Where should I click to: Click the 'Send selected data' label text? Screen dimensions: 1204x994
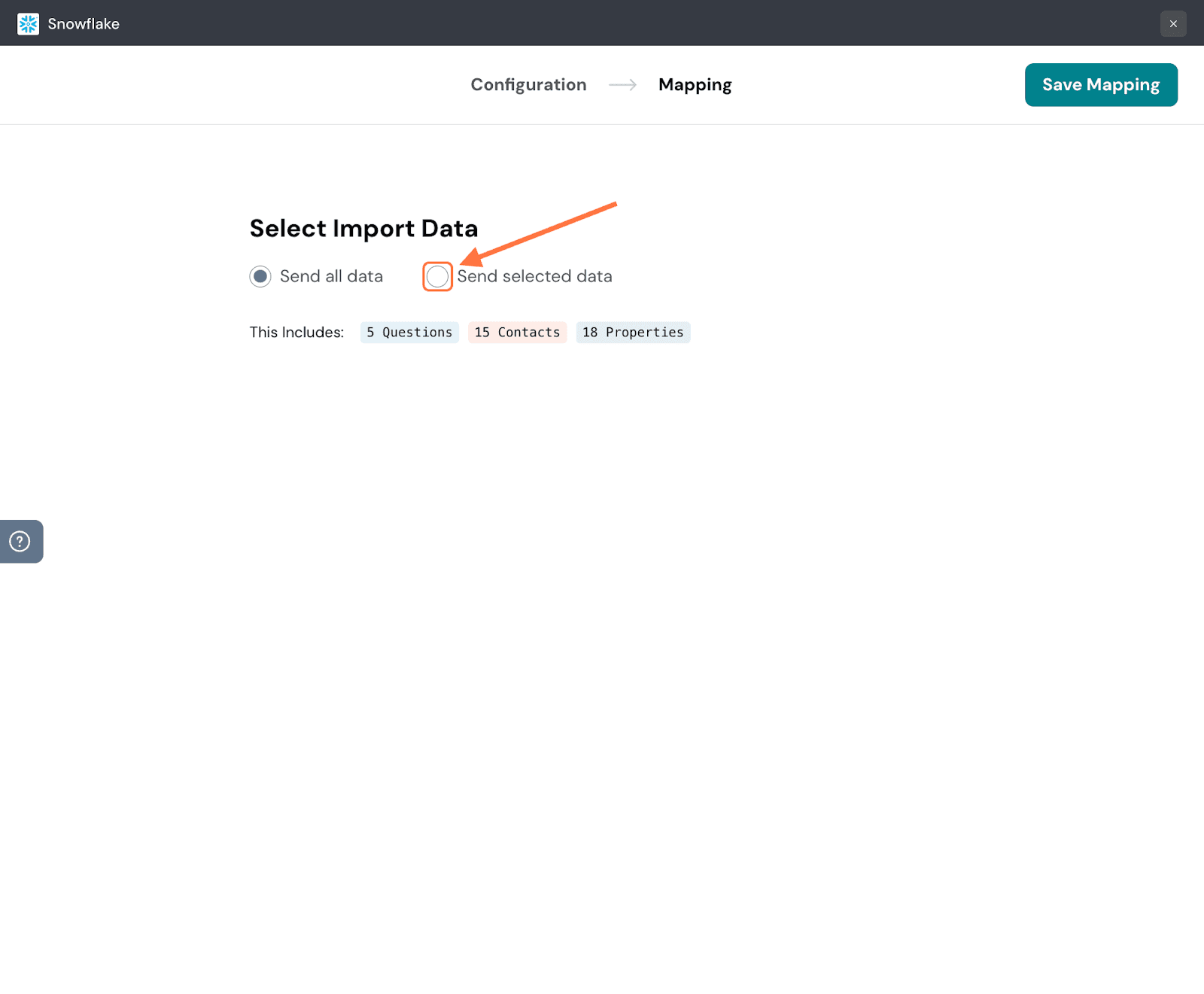click(x=534, y=277)
